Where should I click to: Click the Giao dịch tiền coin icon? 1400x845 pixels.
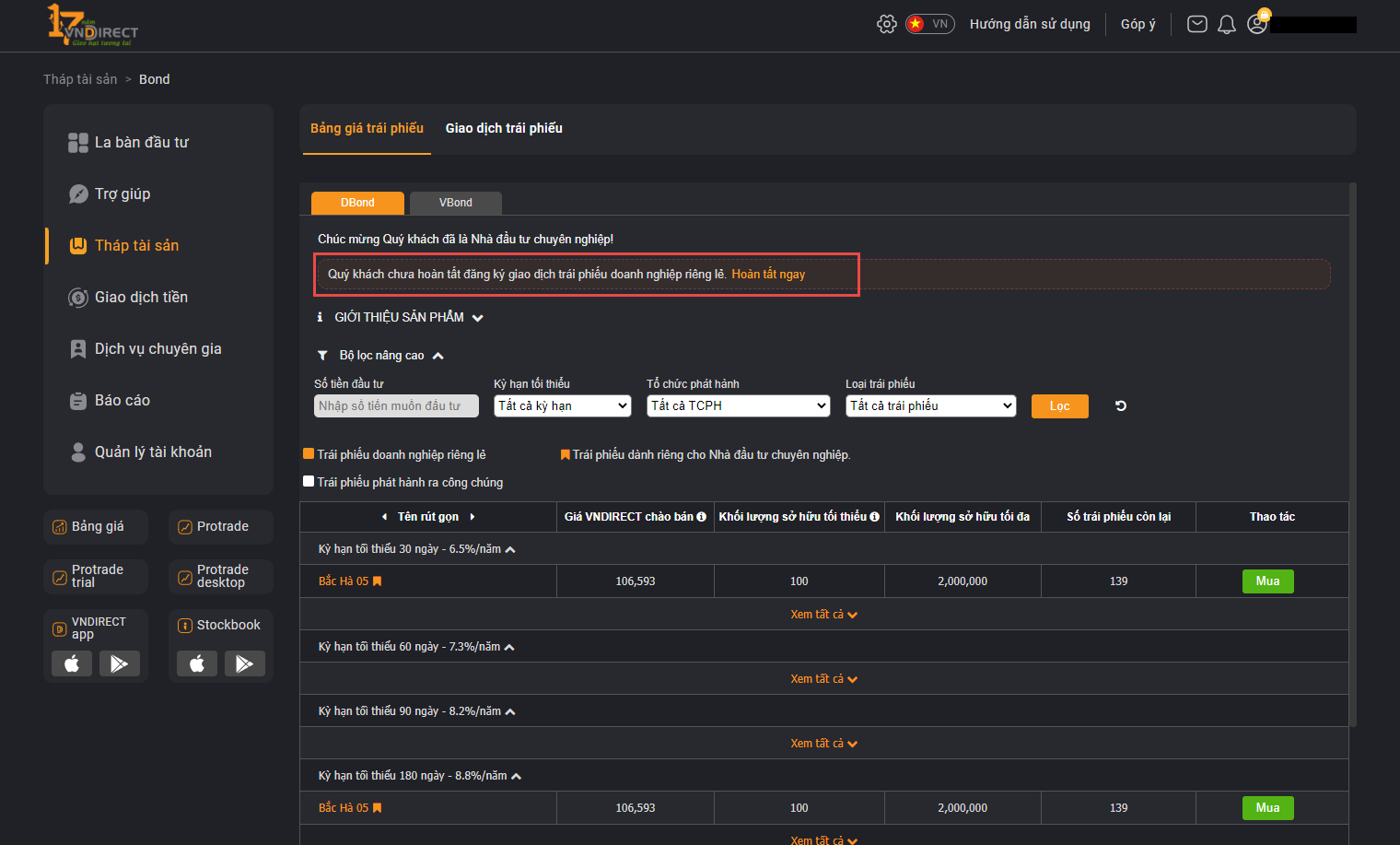coord(78,298)
